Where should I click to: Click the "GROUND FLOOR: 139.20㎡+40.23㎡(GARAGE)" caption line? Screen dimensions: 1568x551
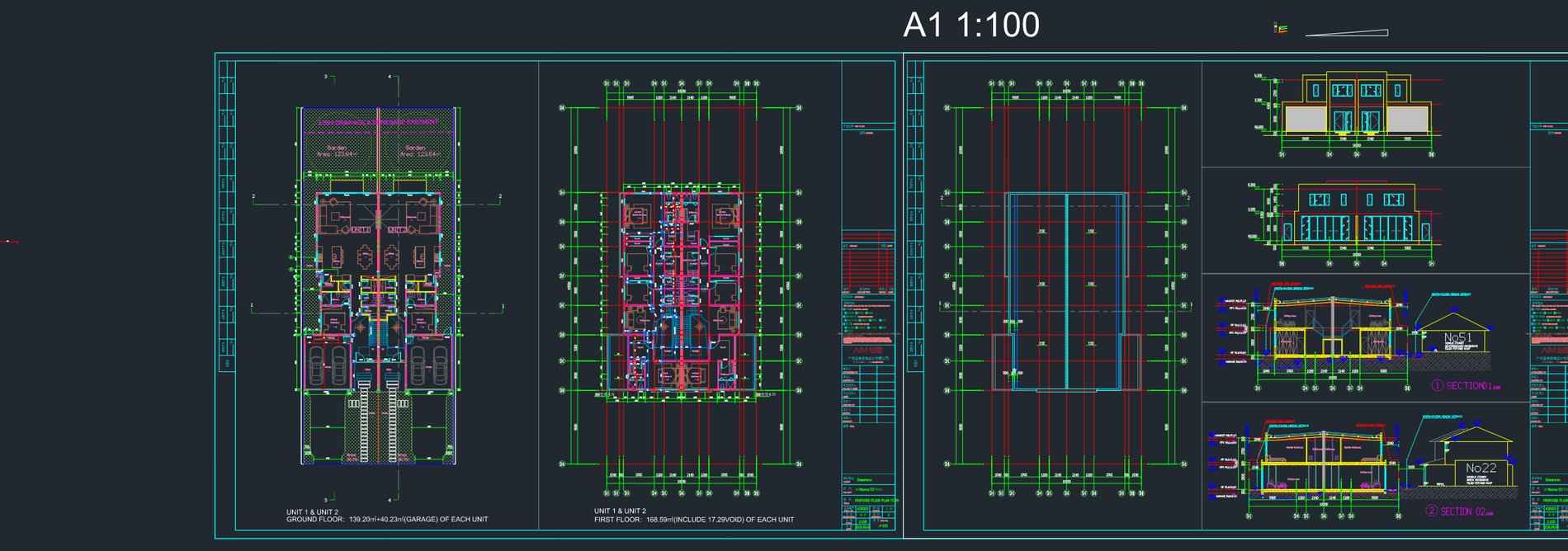(x=387, y=520)
